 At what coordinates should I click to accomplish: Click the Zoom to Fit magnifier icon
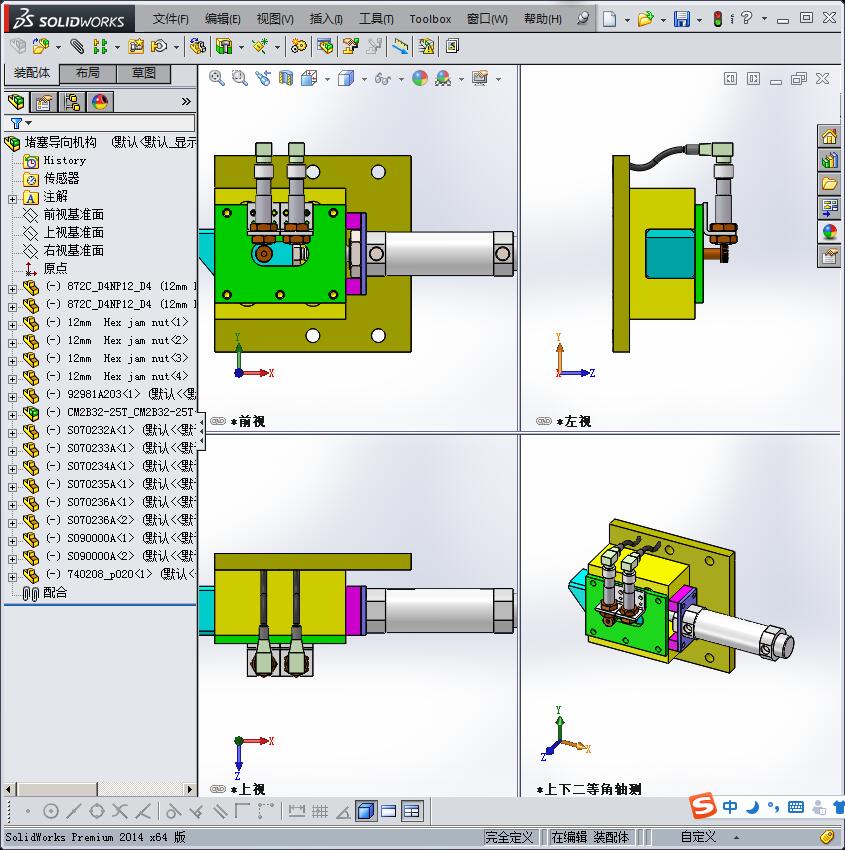[217, 78]
